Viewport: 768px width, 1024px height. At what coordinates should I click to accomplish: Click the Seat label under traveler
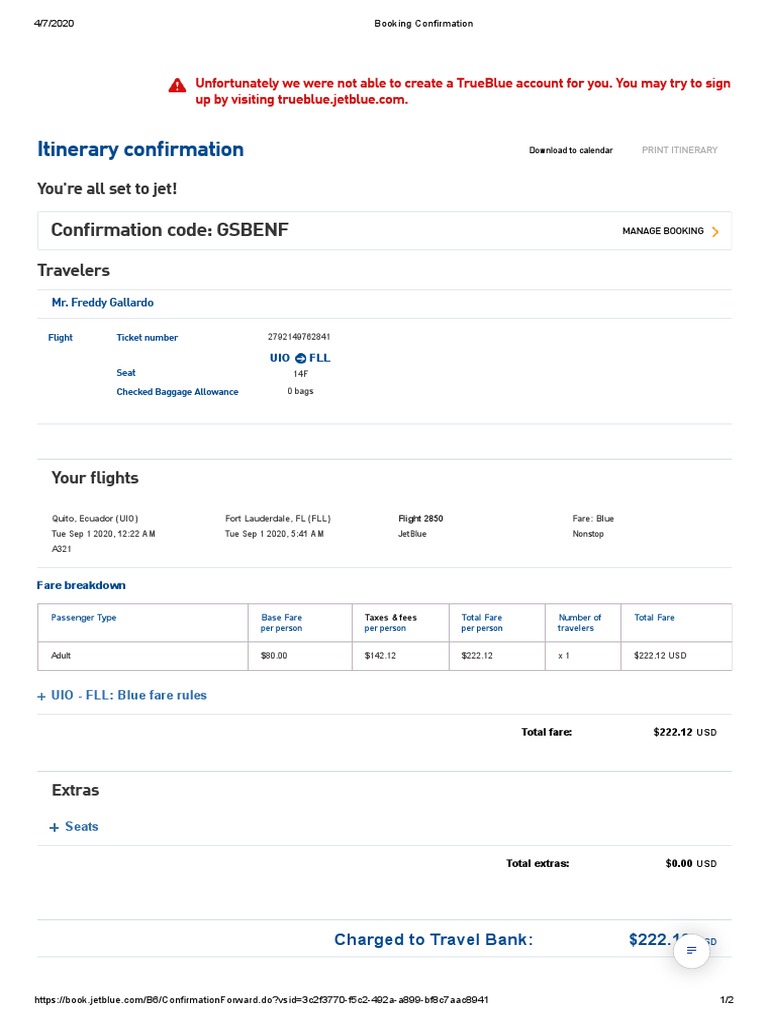[126, 373]
